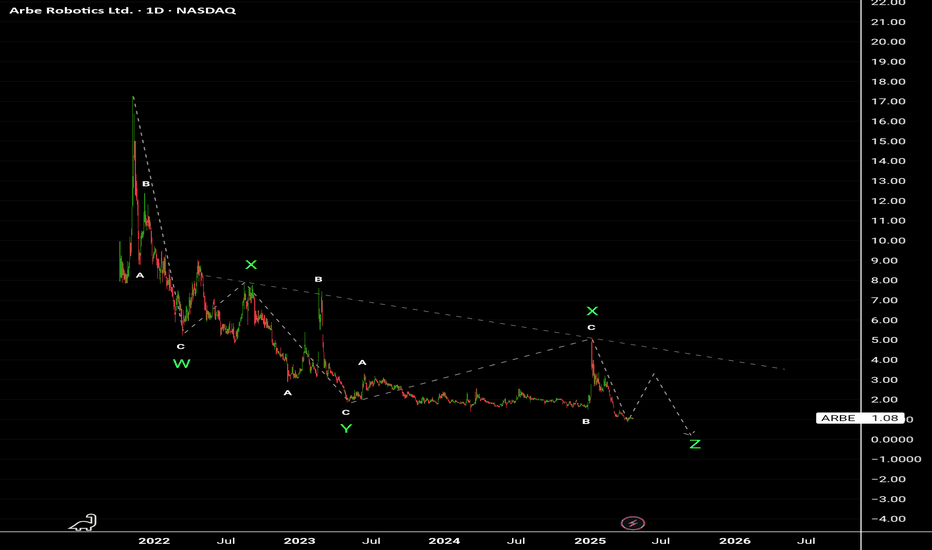Select the white C label above Y

click(346, 412)
